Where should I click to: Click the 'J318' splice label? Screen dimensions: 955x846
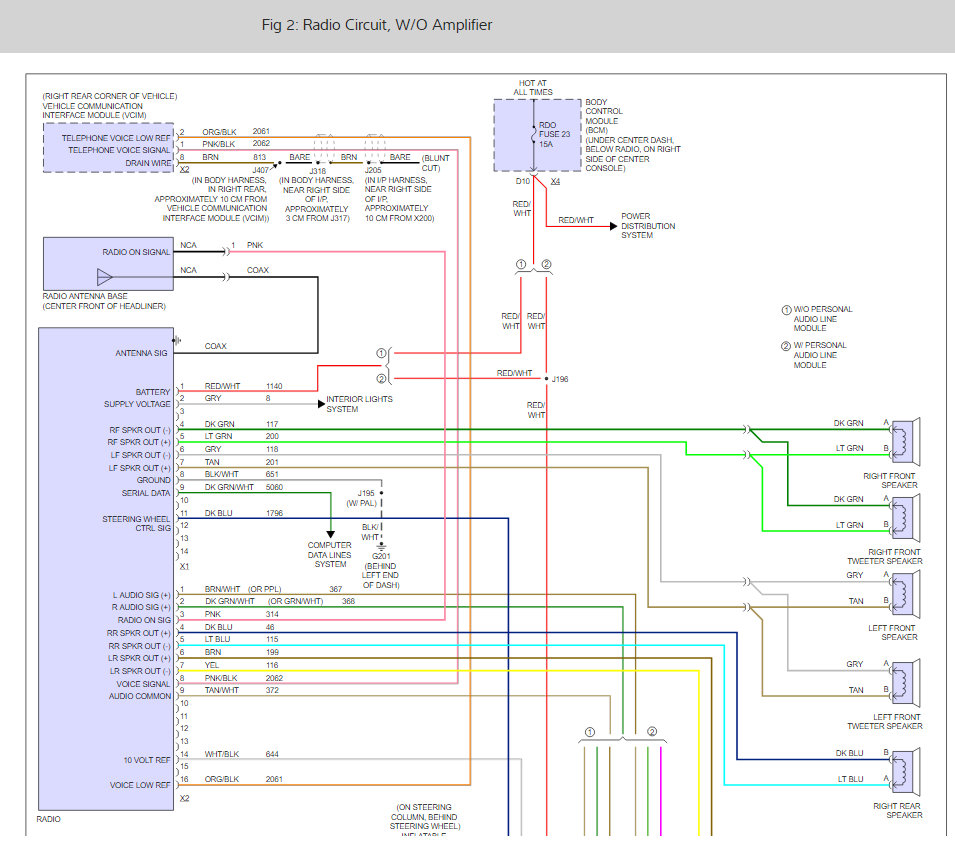tap(317, 171)
